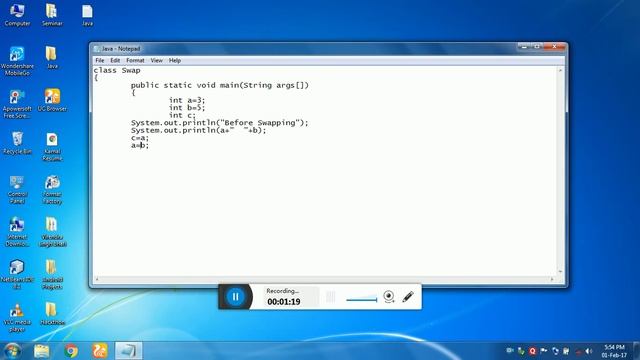
Task: Open Notepad View menu
Action: 156,60
